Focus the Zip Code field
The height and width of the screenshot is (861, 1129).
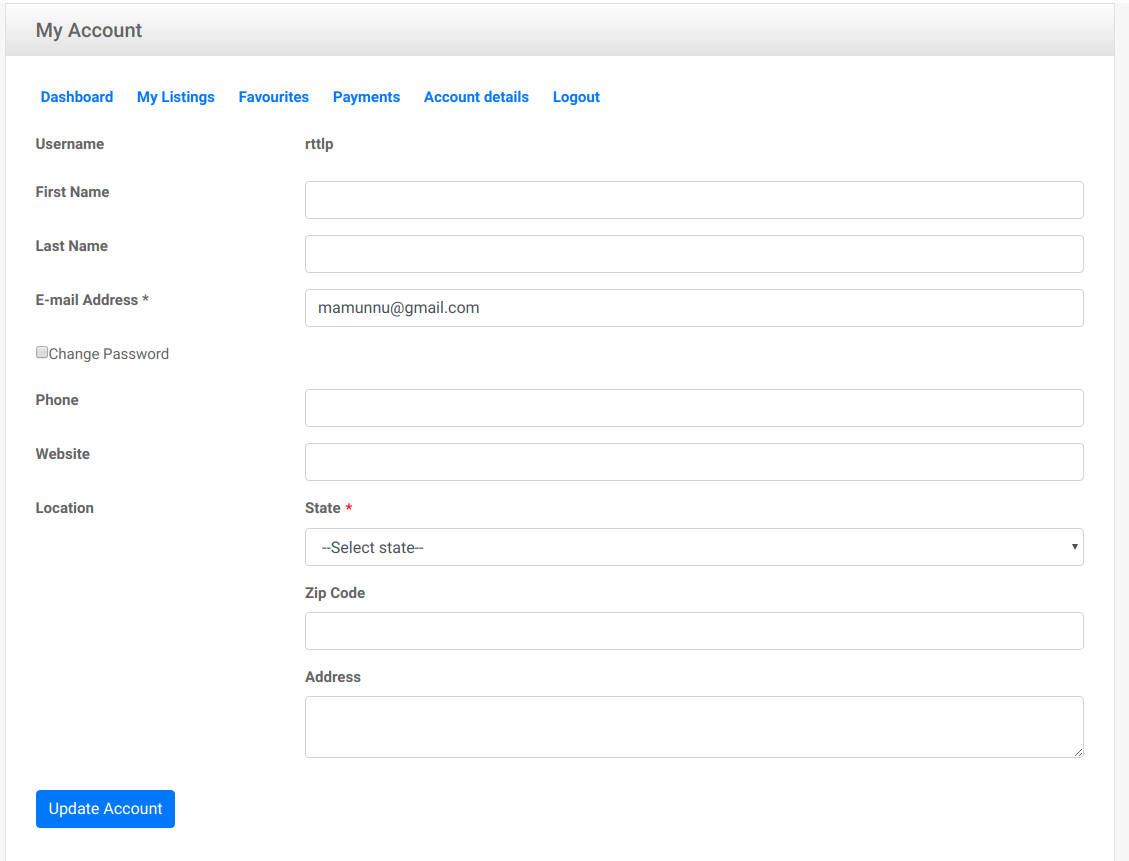coord(694,631)
